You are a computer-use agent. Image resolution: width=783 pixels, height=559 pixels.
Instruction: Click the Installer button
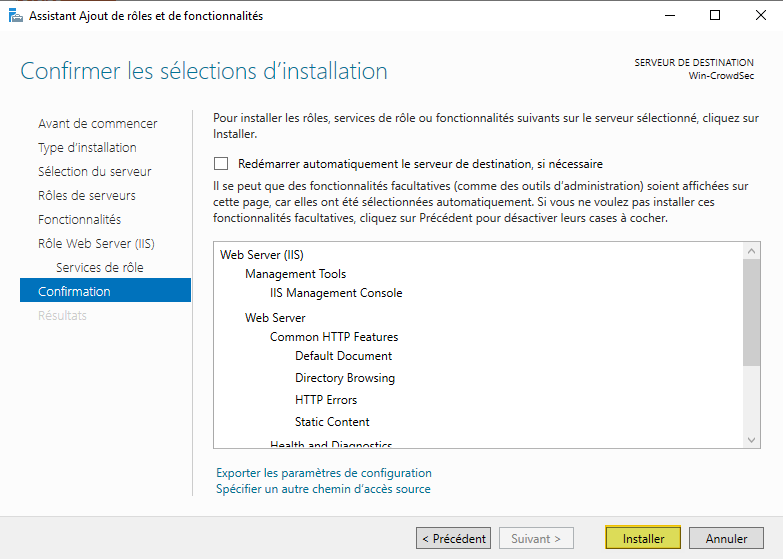point(643,538)
